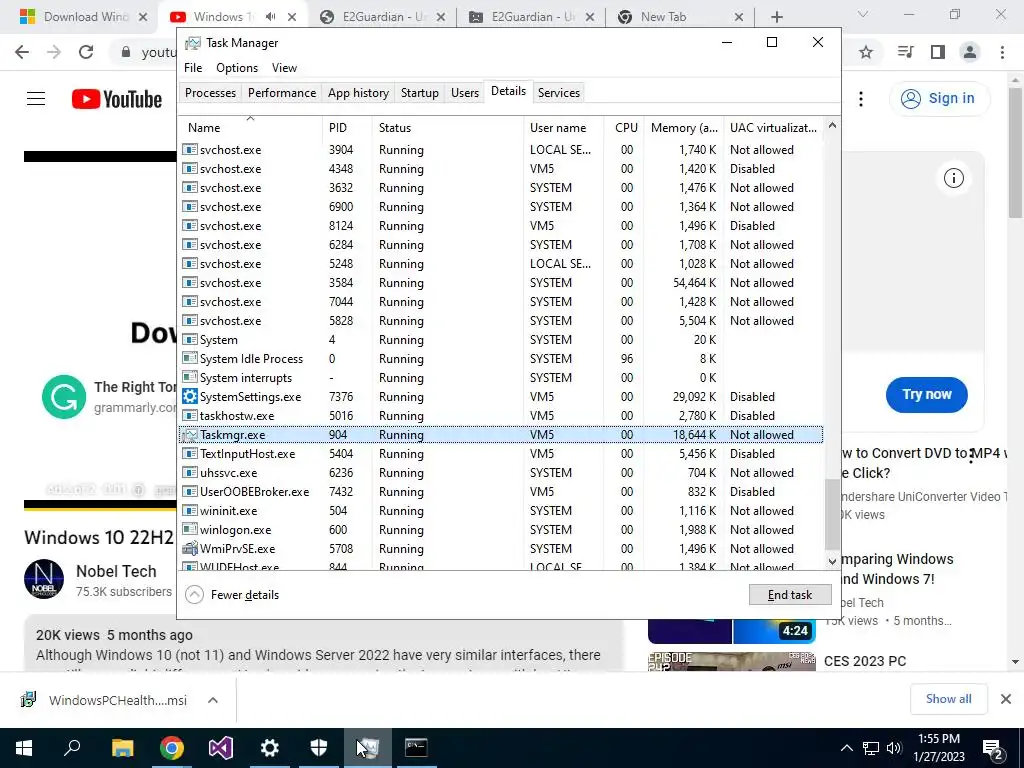
Task: Select the winlogon.exe process row
Action: pos(501,530)
